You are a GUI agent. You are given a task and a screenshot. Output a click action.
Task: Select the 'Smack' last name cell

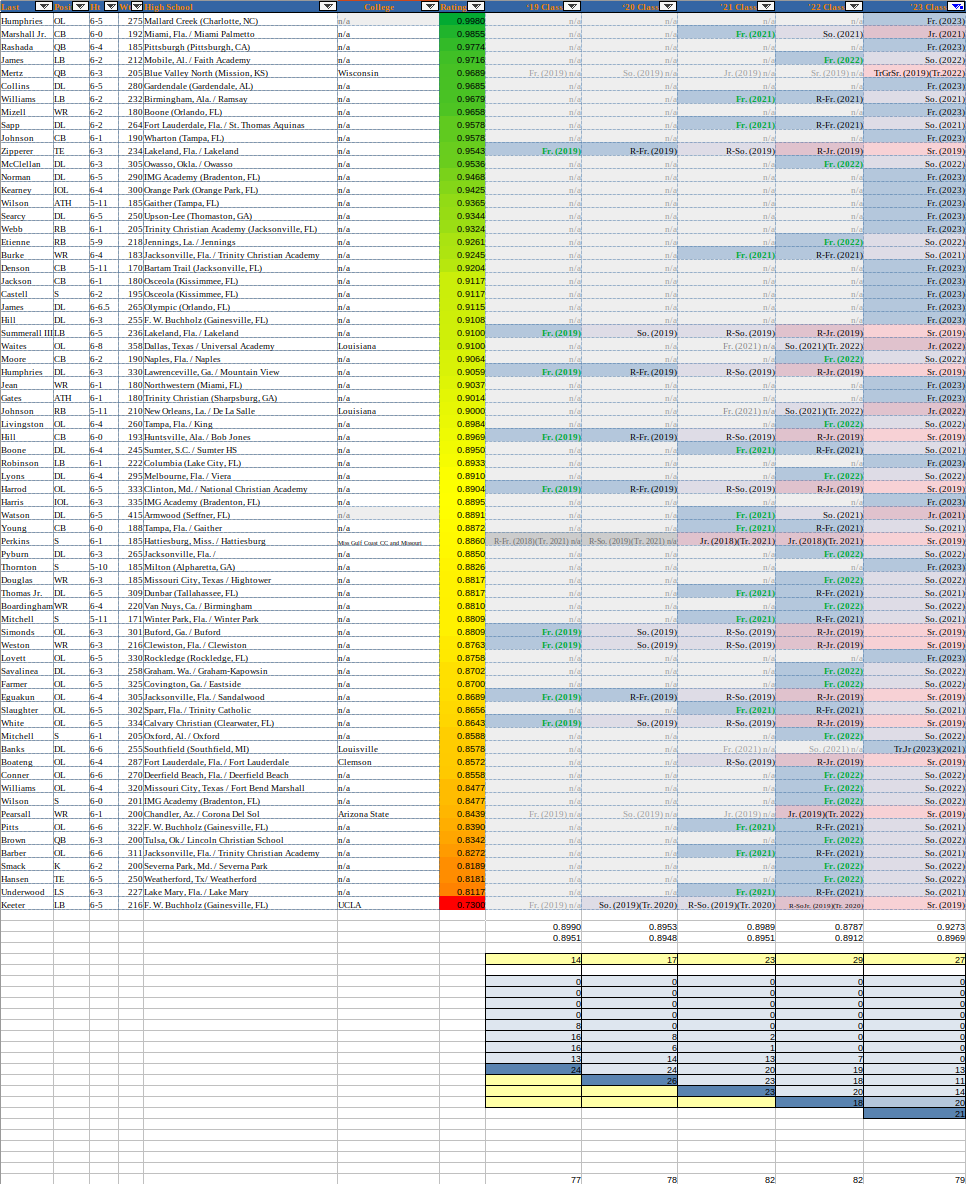[26, 866]
